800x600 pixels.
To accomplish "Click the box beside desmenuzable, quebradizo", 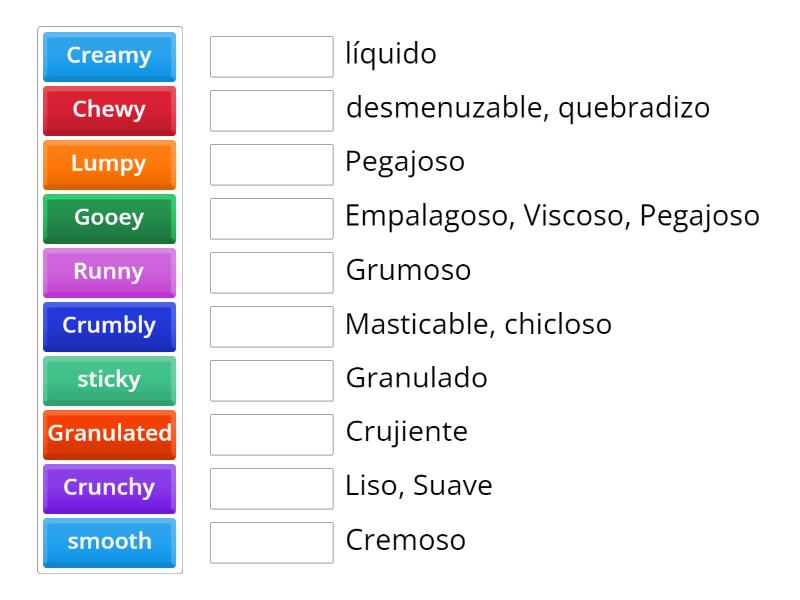I will coord(271,110).
